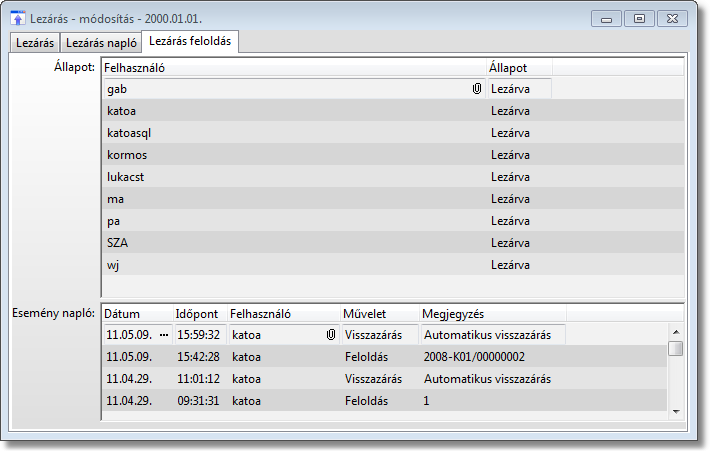Select the Lezárás feloldás tab
The image size is (710, 453).
pos(190,41)
